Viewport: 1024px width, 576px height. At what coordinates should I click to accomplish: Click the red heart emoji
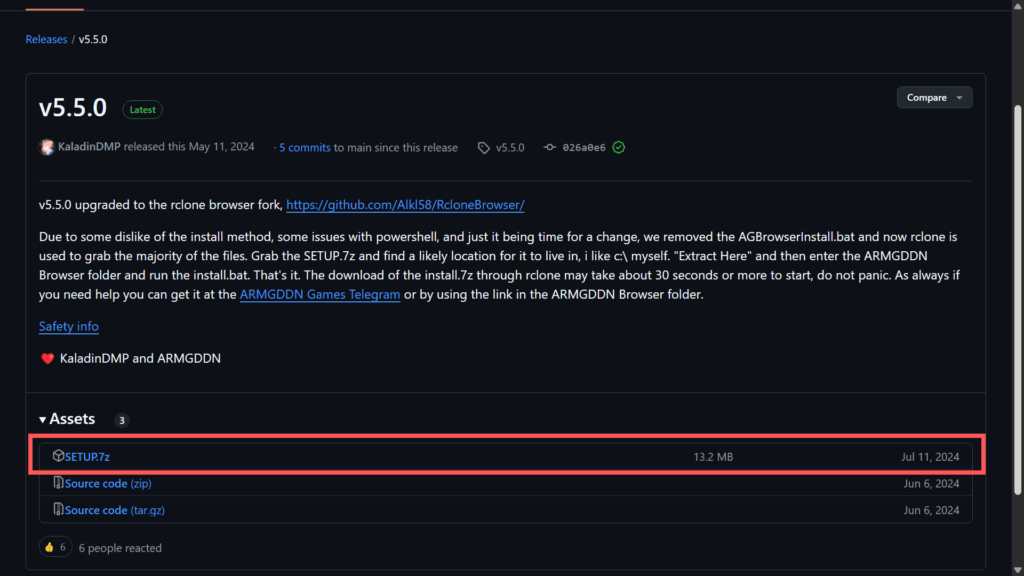click(47, 358)
